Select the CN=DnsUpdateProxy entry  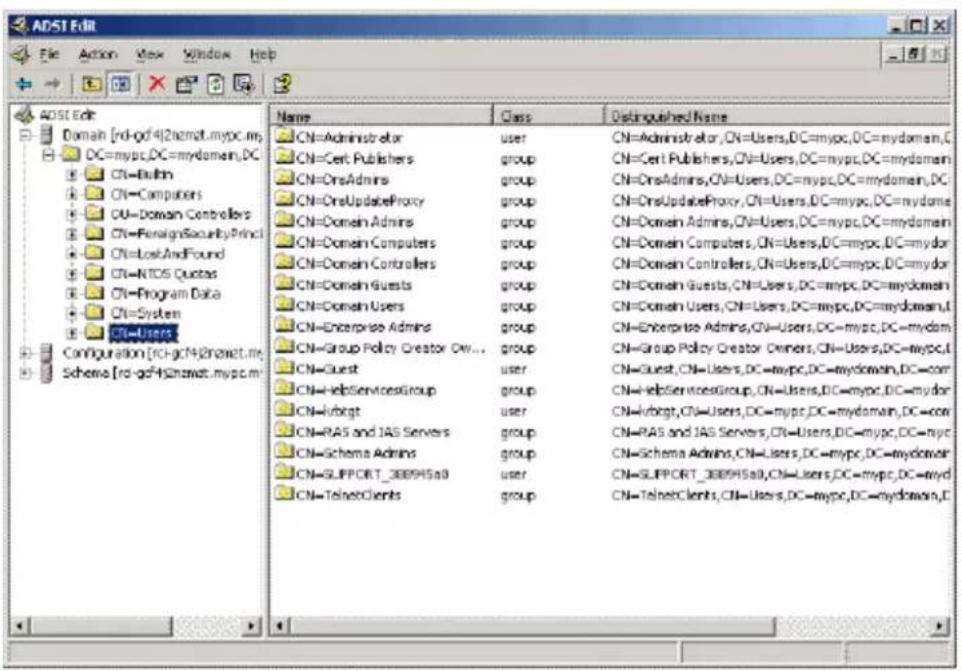pyautogui.click(x=360, y=201)
